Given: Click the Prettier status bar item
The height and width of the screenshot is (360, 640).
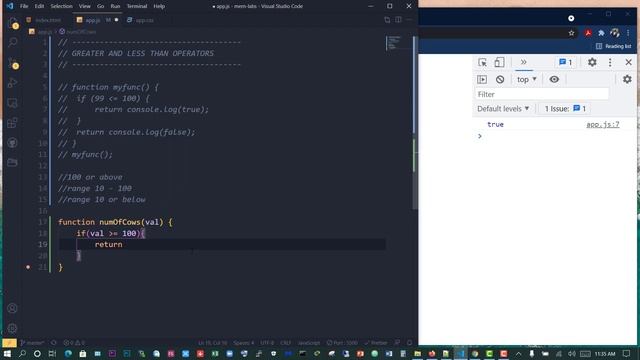Looking at the screenshot, I should [x=376, y=343].
